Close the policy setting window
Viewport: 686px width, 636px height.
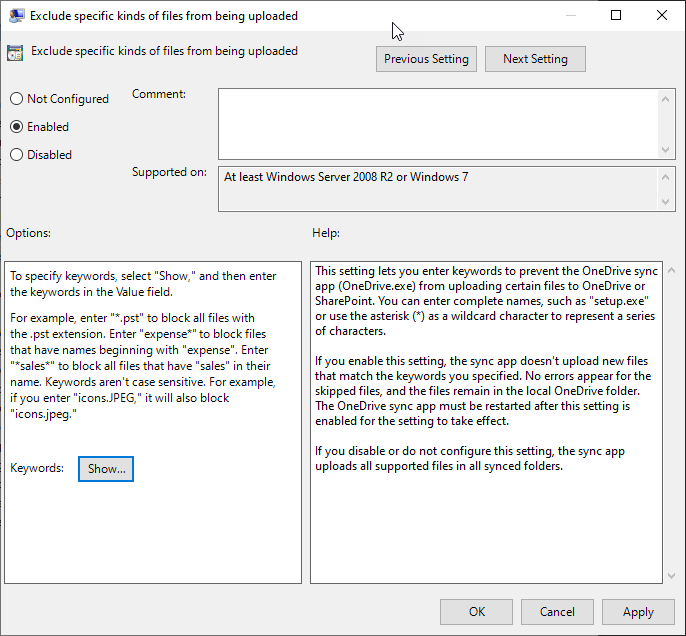pos(662,16)
